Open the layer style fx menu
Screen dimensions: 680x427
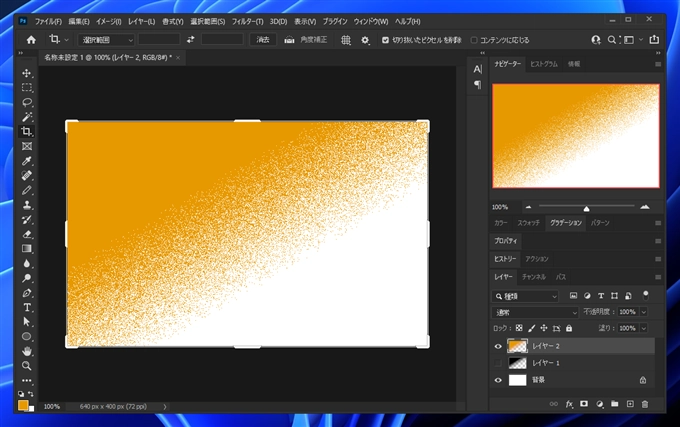pos(569,404)
